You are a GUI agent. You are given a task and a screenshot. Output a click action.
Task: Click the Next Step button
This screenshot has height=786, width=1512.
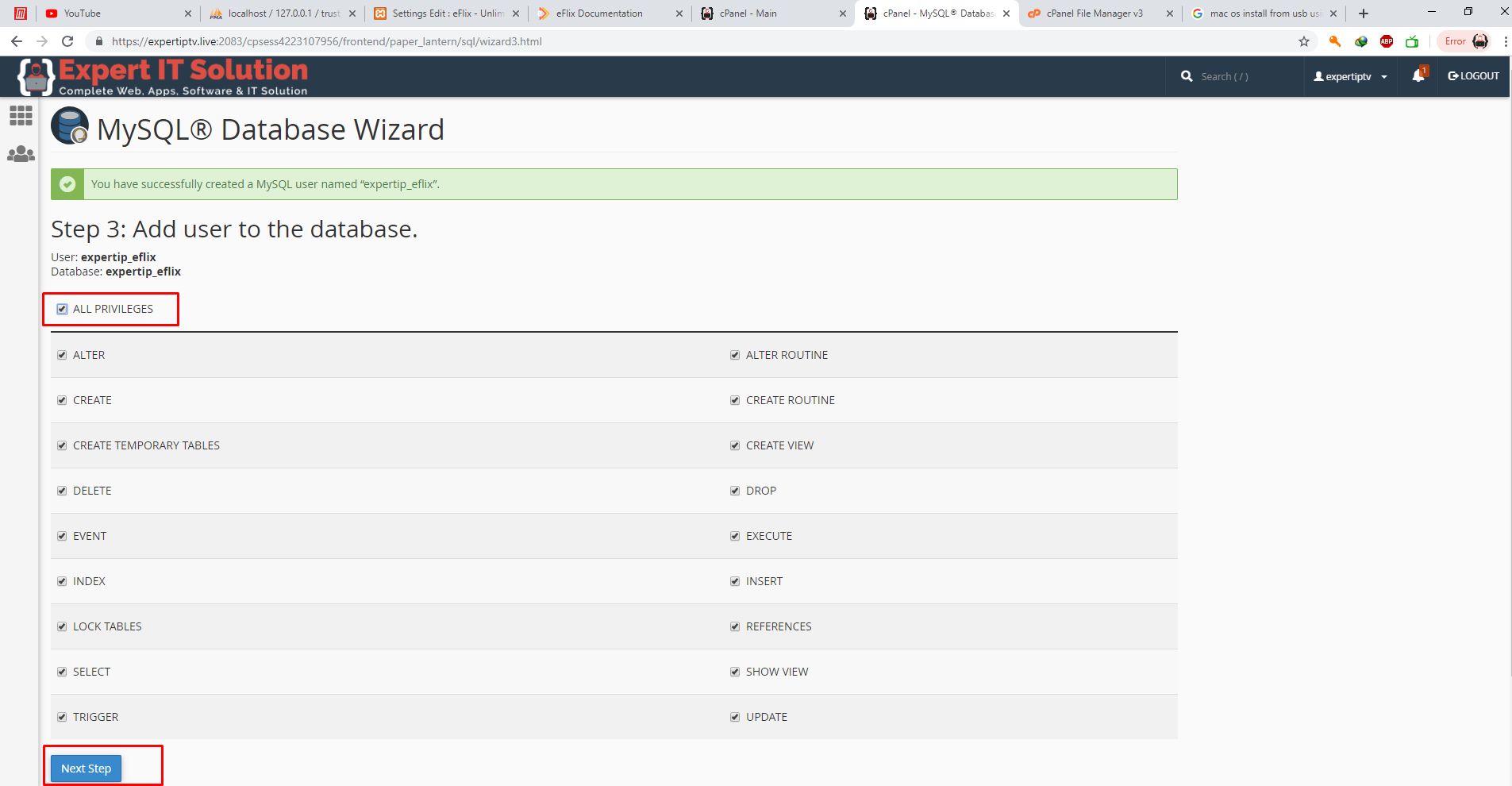coord(86,769)
